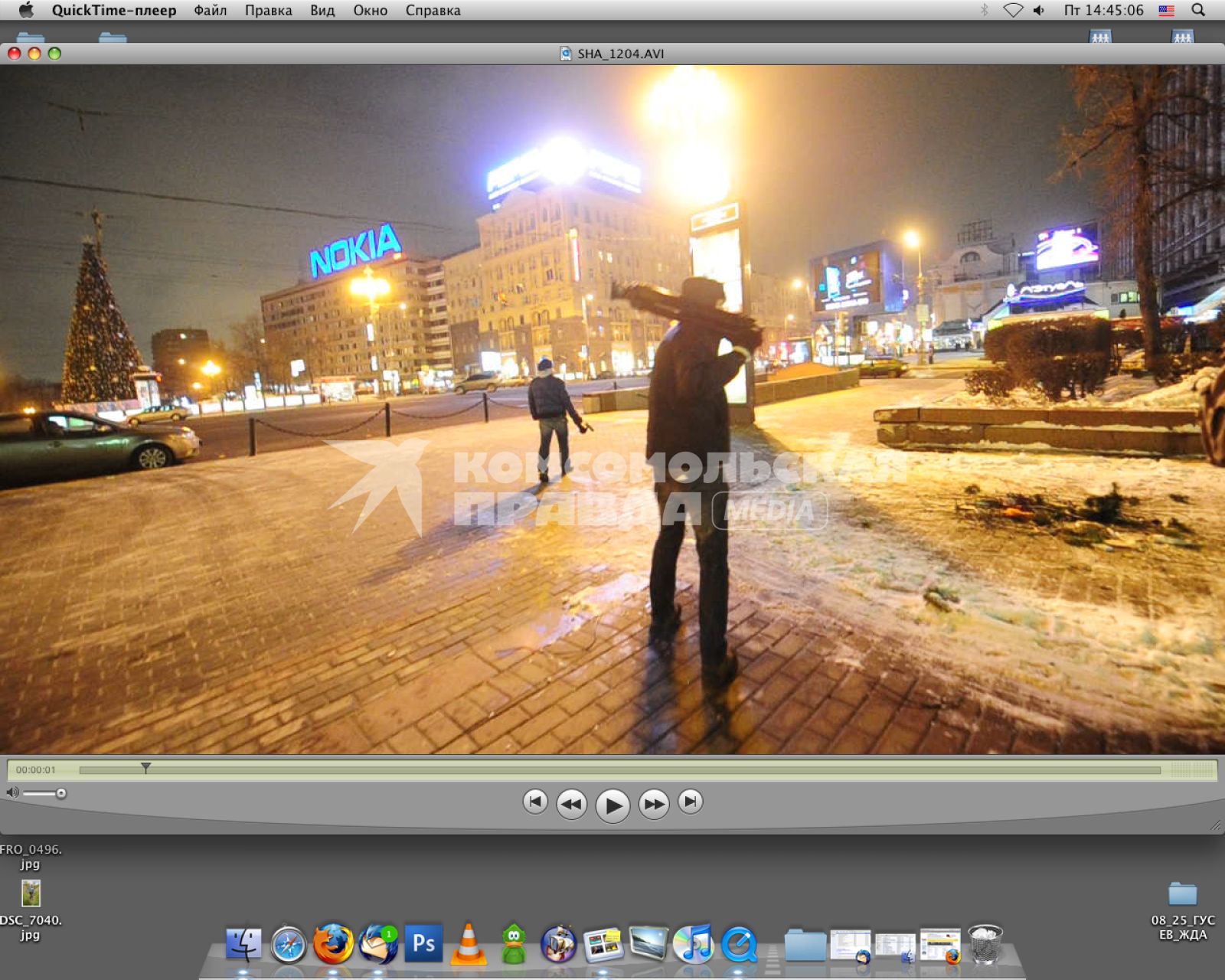
Task: Click the playhead marker on the timeline
Action: tap(145, 767)
